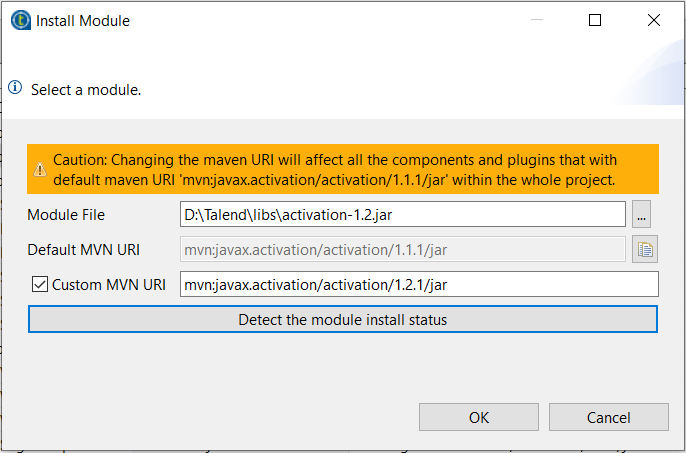
Task: Maximize the Install Module window
Action: (x=595, y=20)
